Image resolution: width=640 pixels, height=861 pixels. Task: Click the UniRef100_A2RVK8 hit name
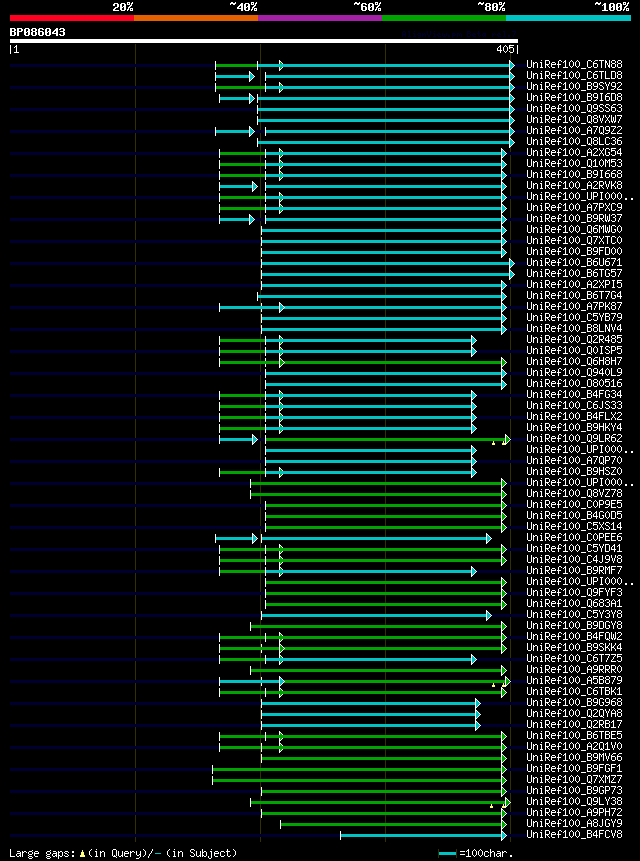click(574, 186)
